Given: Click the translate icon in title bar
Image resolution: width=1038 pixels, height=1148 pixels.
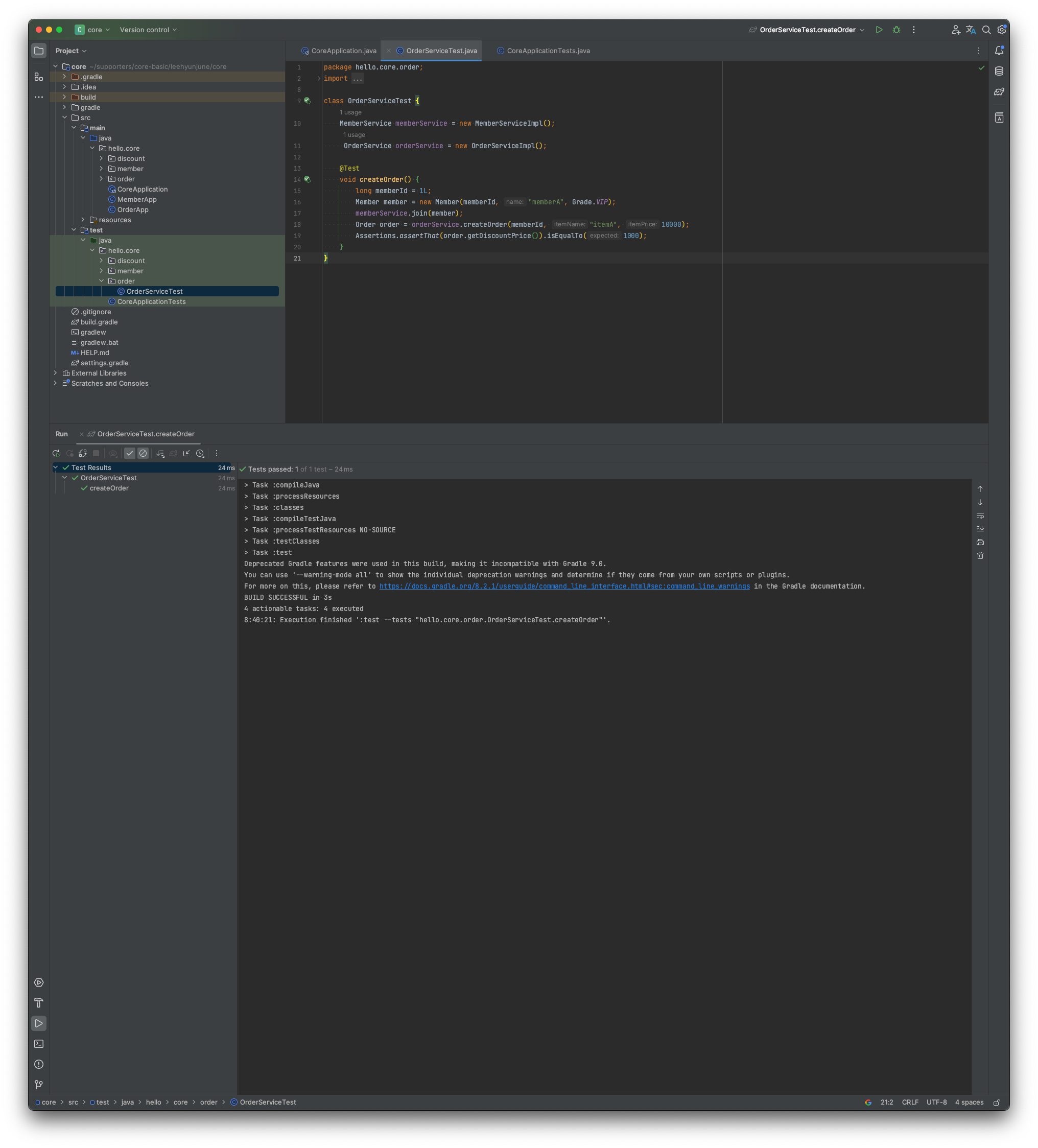Looking at the screenshot, I should pos(971,30).
